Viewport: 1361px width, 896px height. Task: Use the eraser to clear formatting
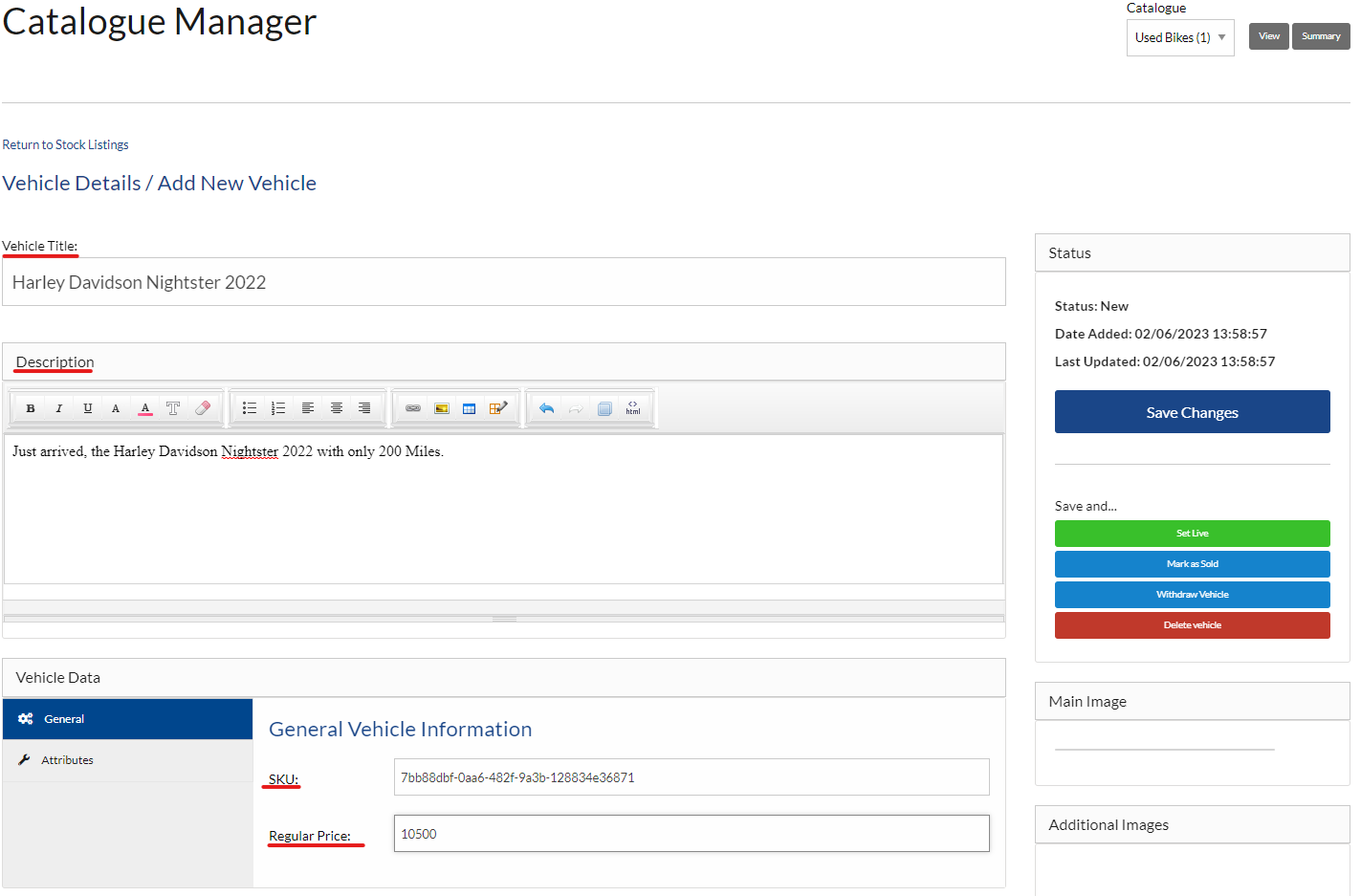coord(203,408)
